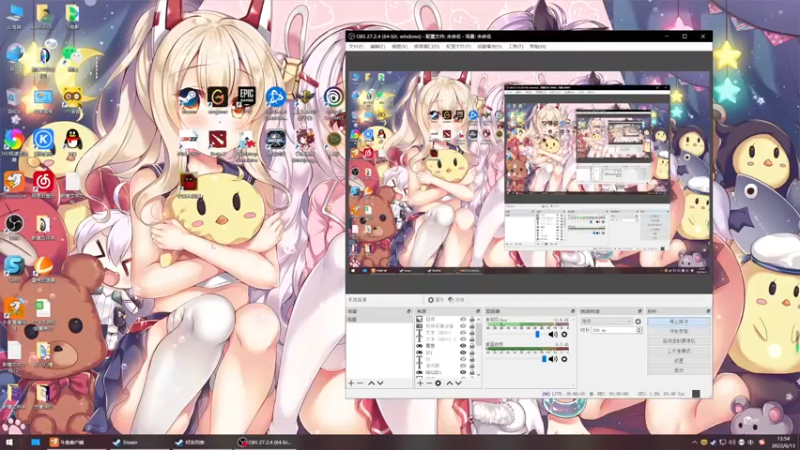Open source 属性 gear button above docks
The height and width of the screenshot is (450, 800).
click(436, 300)
